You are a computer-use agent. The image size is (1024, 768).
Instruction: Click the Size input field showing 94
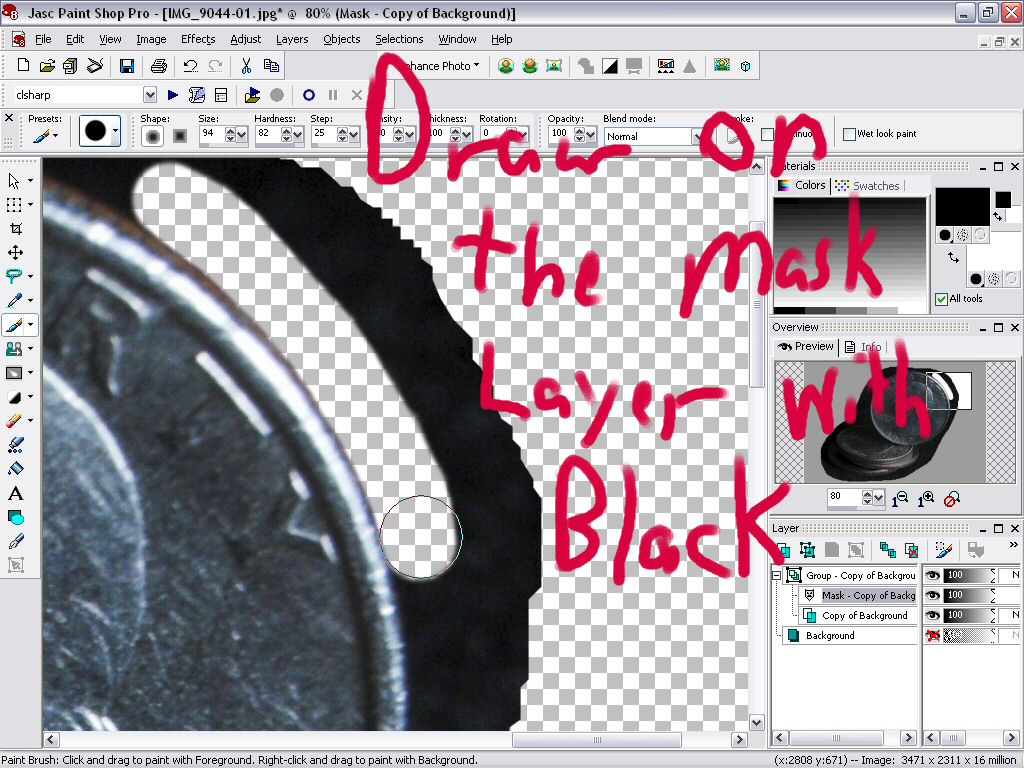[x=212, y=133]
